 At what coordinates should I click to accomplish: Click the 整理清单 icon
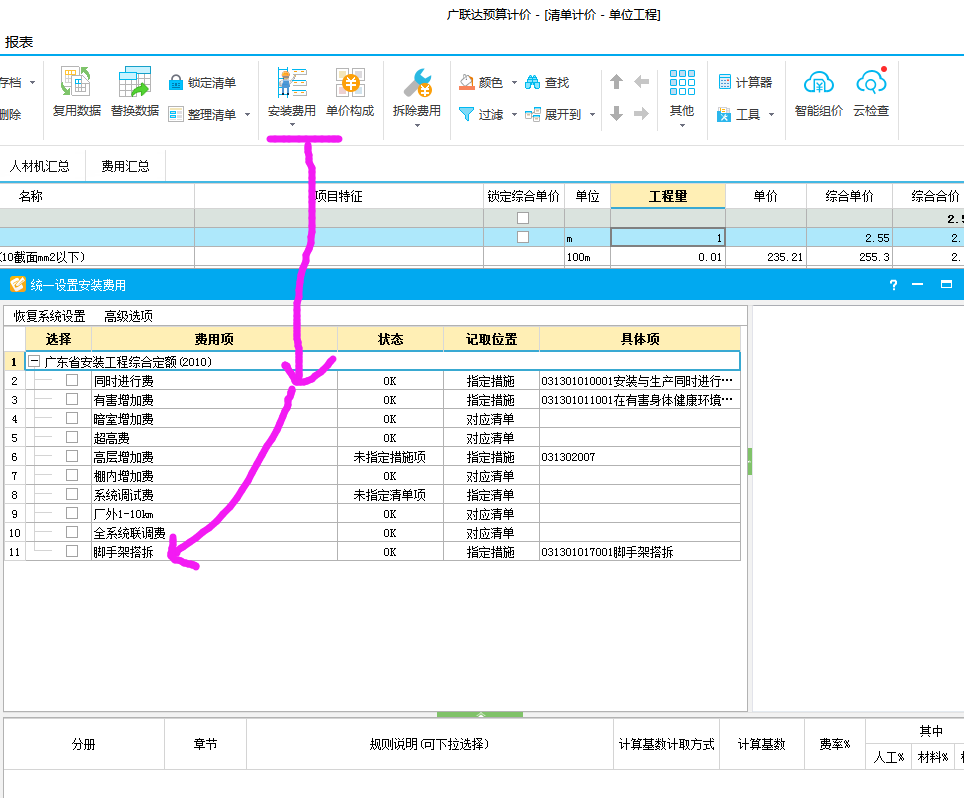coord(176,114)
